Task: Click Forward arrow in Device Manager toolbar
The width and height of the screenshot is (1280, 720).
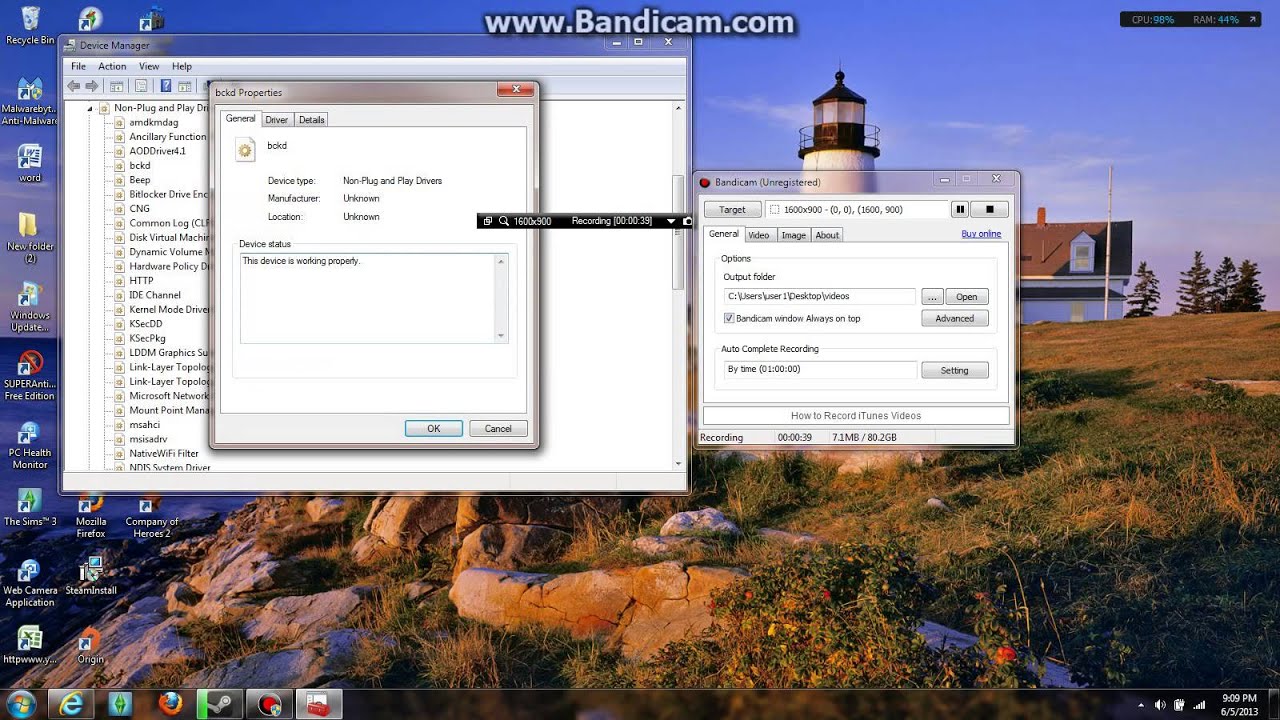Action: [x=91, y=87]
